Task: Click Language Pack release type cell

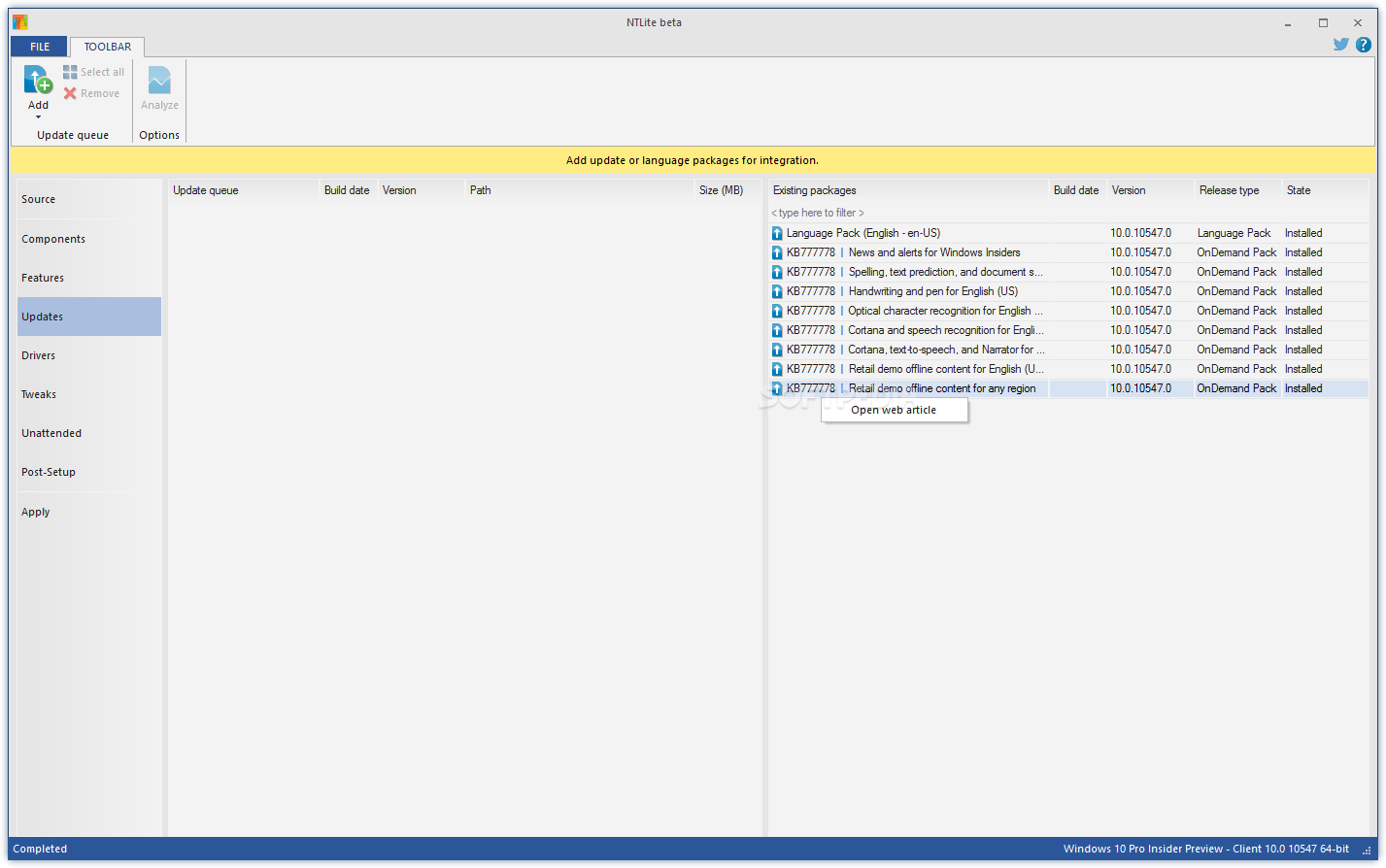Action: tap(1234, 233)
